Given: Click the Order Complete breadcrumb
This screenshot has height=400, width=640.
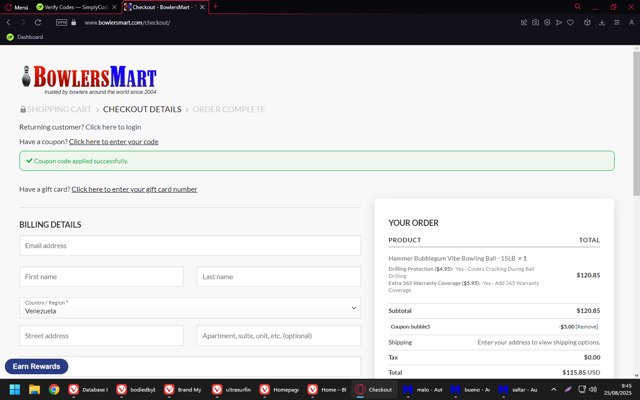Looking at the screenshot, I should (x=229, y=109).
